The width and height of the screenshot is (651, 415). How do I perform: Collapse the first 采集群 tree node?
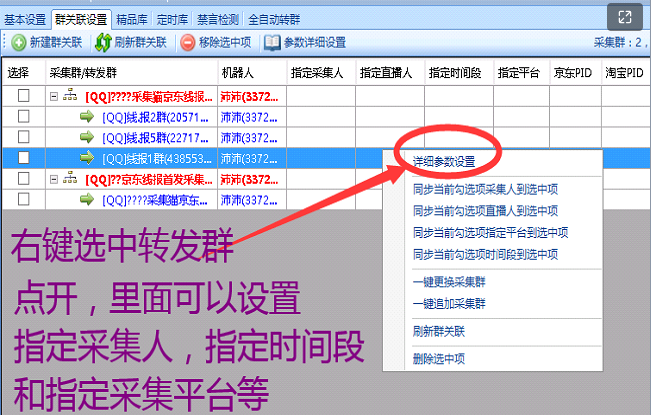[x=54, y=96]
